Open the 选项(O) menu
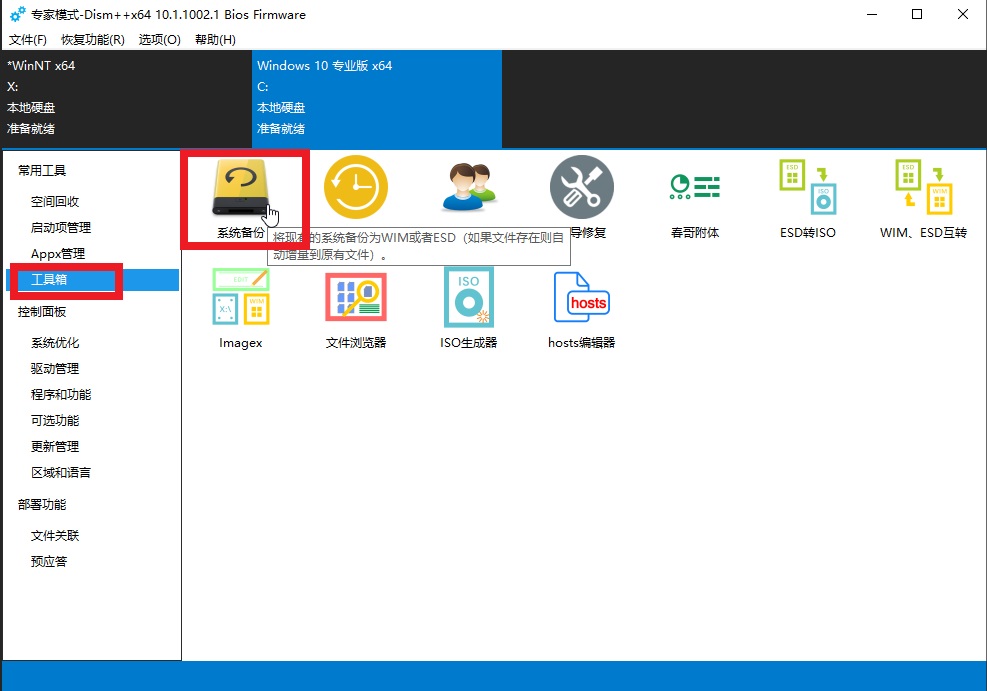The width and height of the screenshot is (987, 691). click(160, 40)
